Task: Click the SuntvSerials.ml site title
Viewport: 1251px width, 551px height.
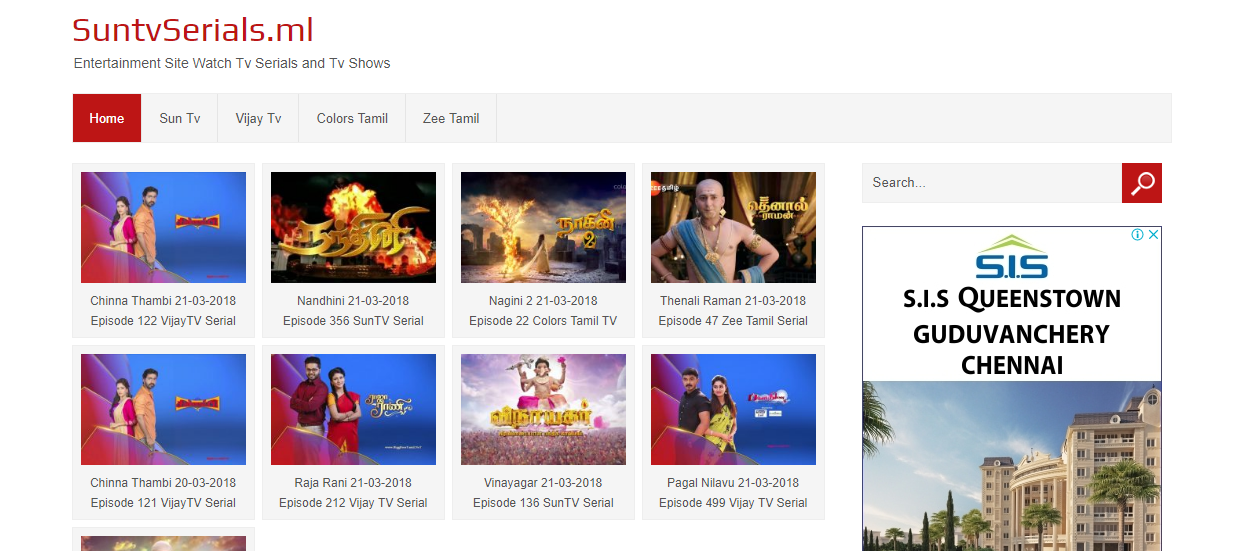Action: pyautogui.click(x=193, y=30)
